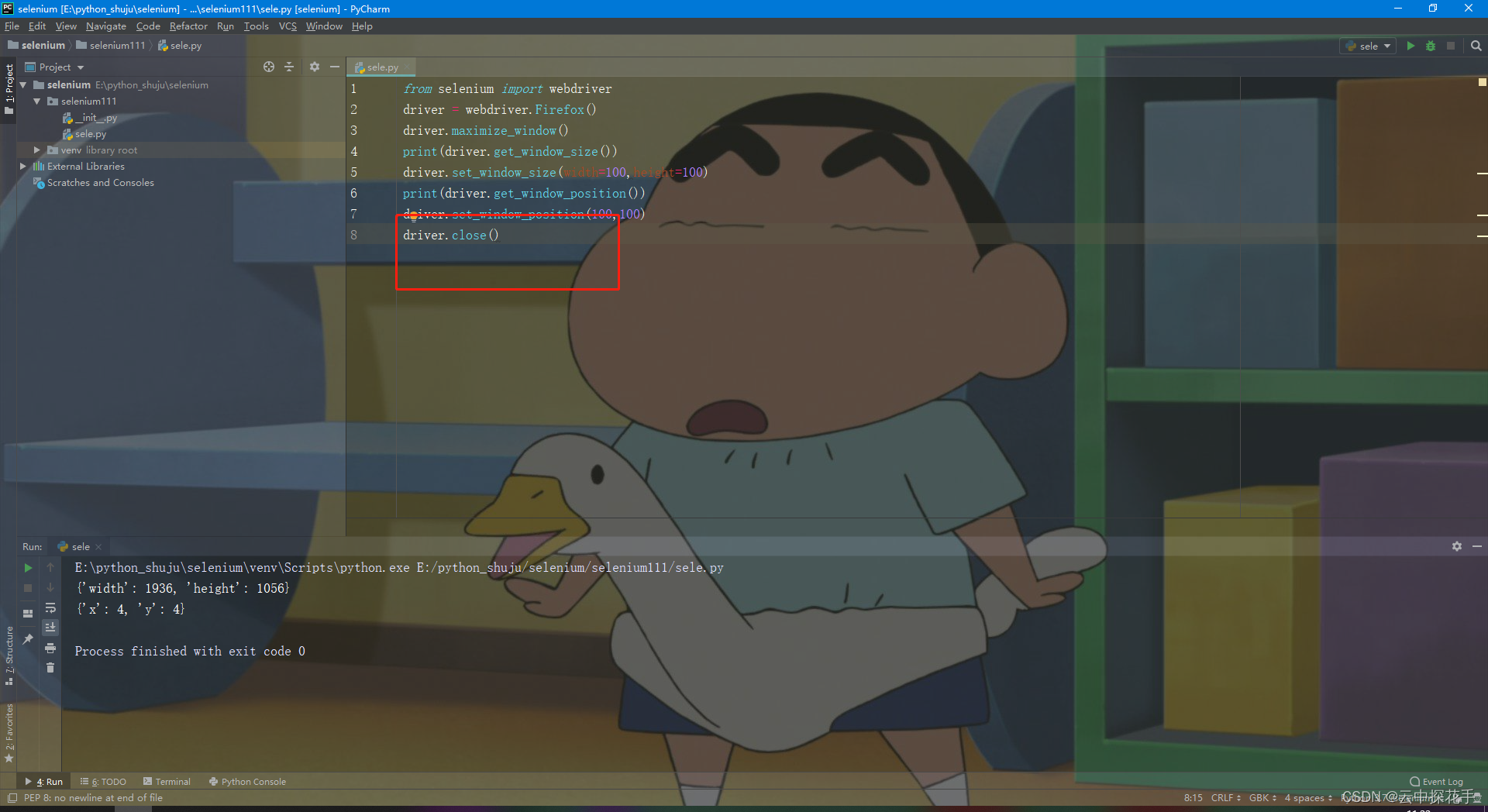Switch to the sele.py editor tab
The width and height of the screenshot is (1488, 812).
[x=382, y=67]
